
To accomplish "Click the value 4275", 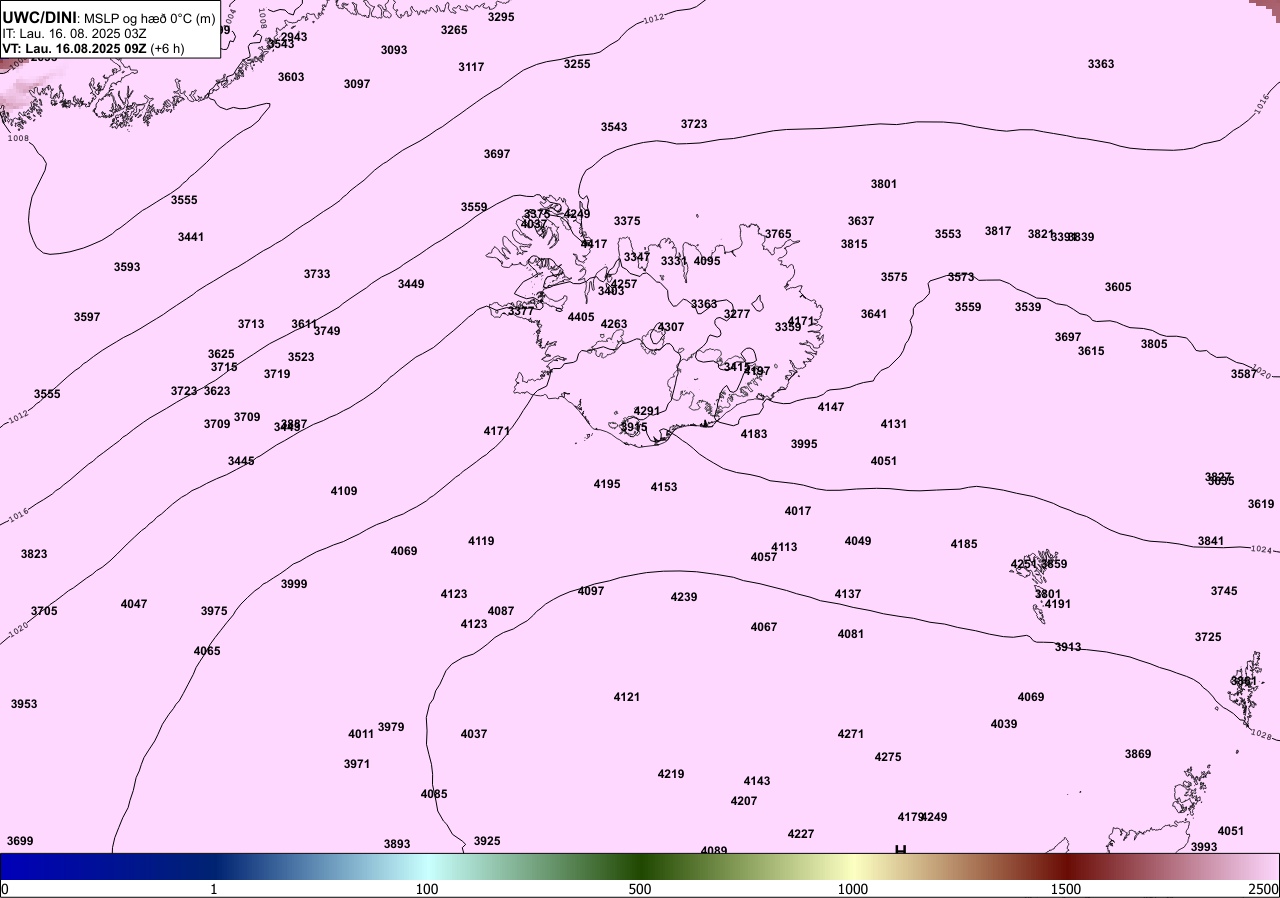I will (x=888, y=757).
